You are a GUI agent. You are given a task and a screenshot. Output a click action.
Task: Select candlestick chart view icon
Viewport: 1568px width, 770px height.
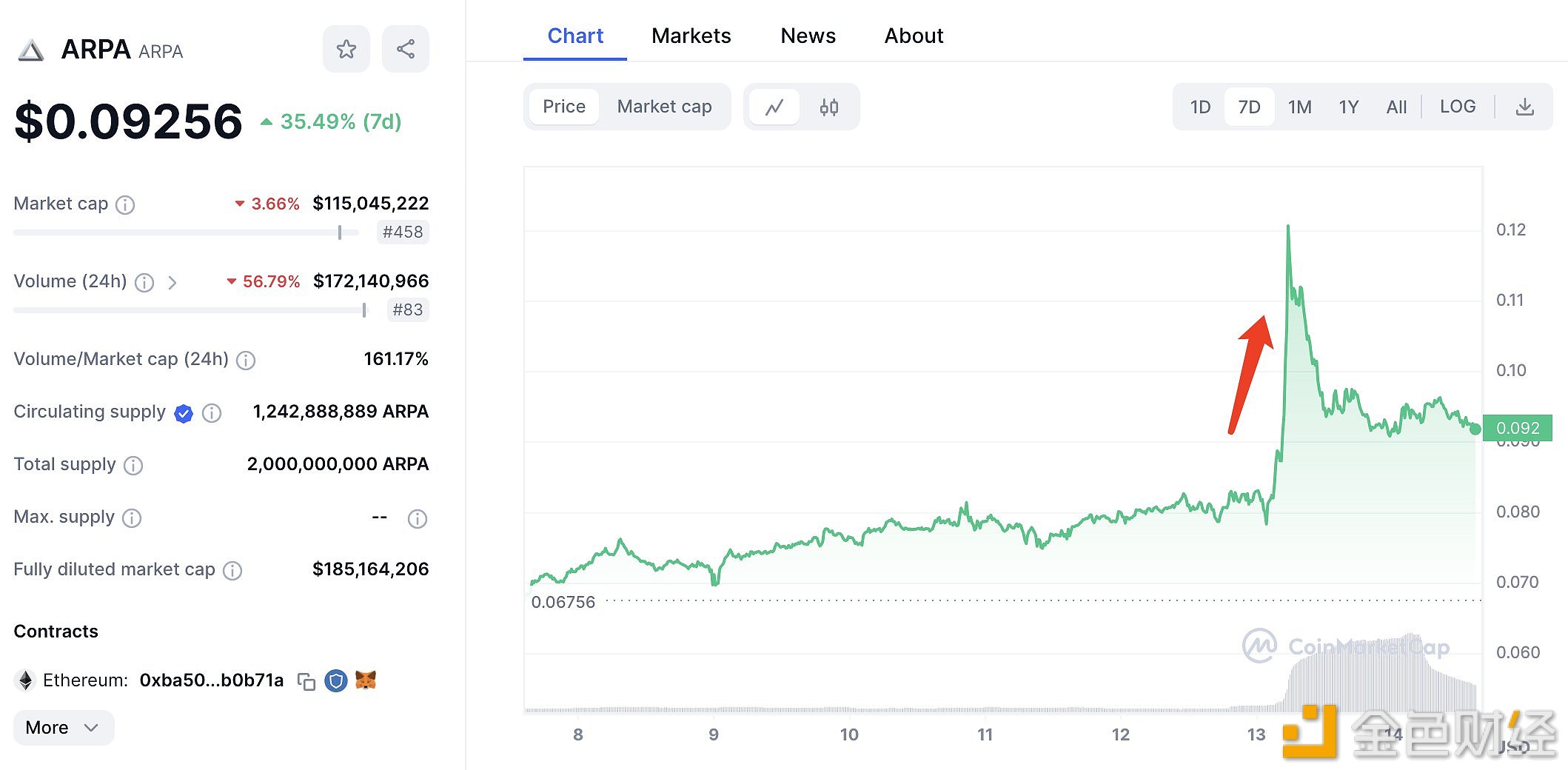(829, 107)
